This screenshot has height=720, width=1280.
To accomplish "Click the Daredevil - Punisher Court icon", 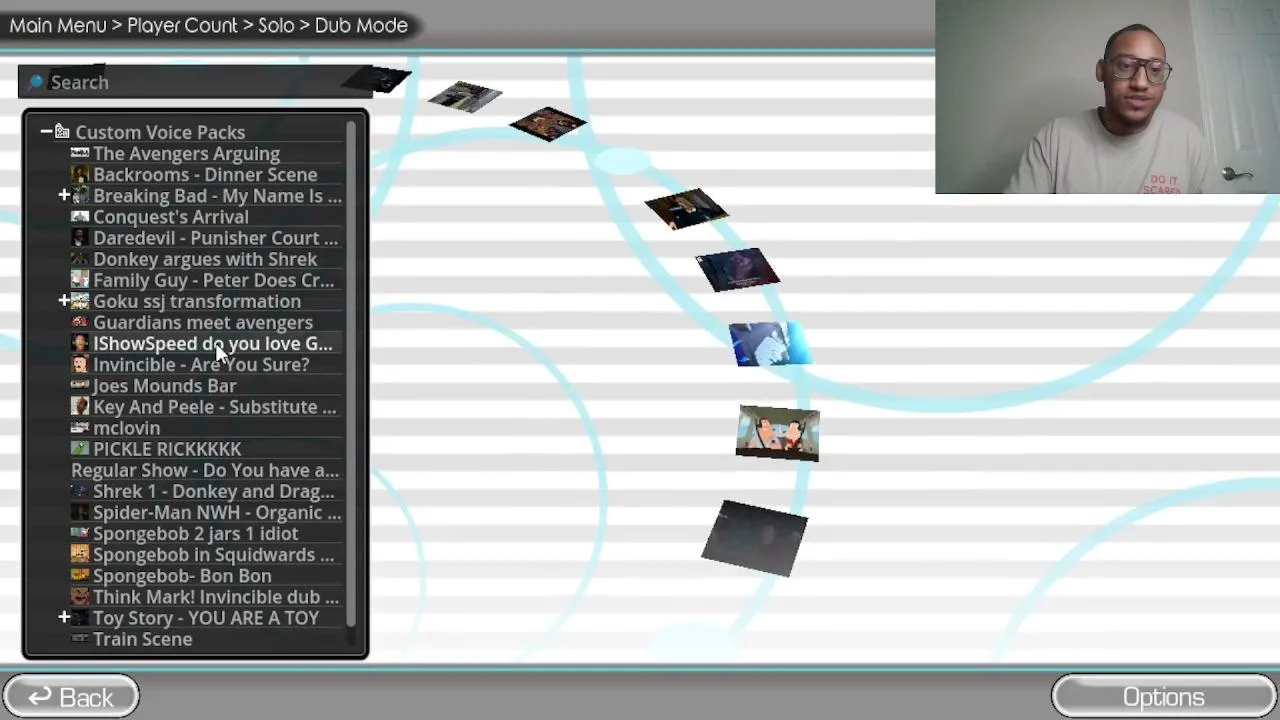I will click(80, 238).
